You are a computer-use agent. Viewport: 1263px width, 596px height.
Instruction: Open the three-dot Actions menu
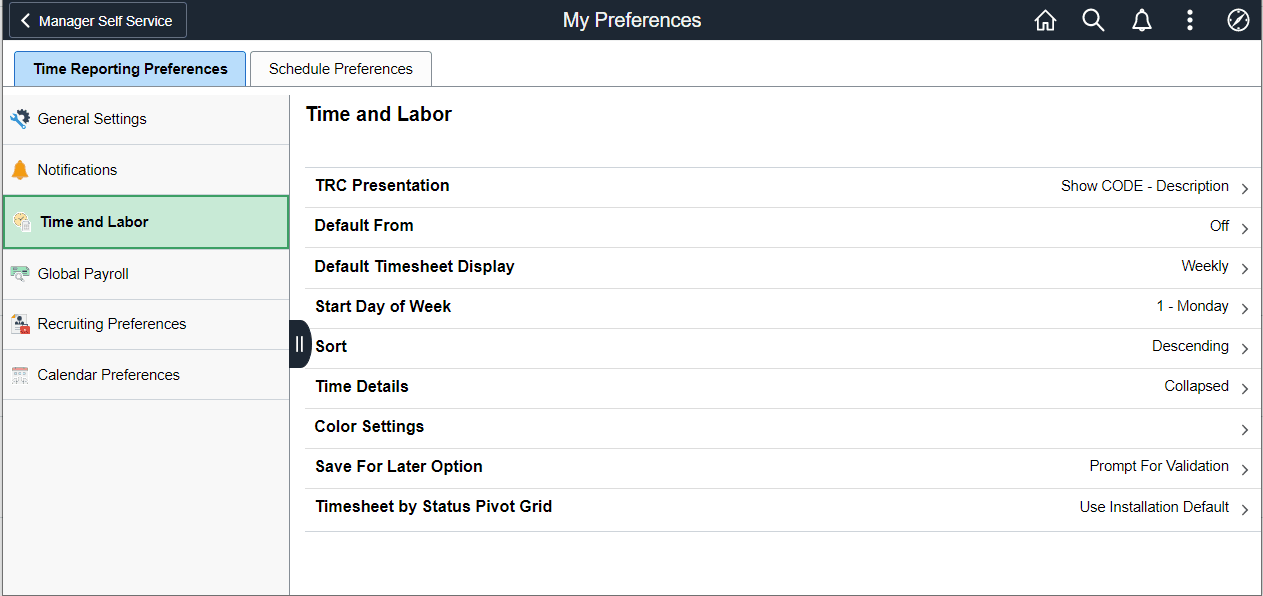(1190, 21)
